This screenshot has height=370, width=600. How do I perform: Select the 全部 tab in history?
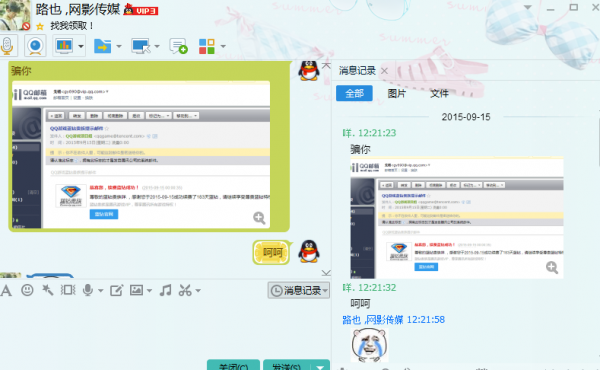354,93
